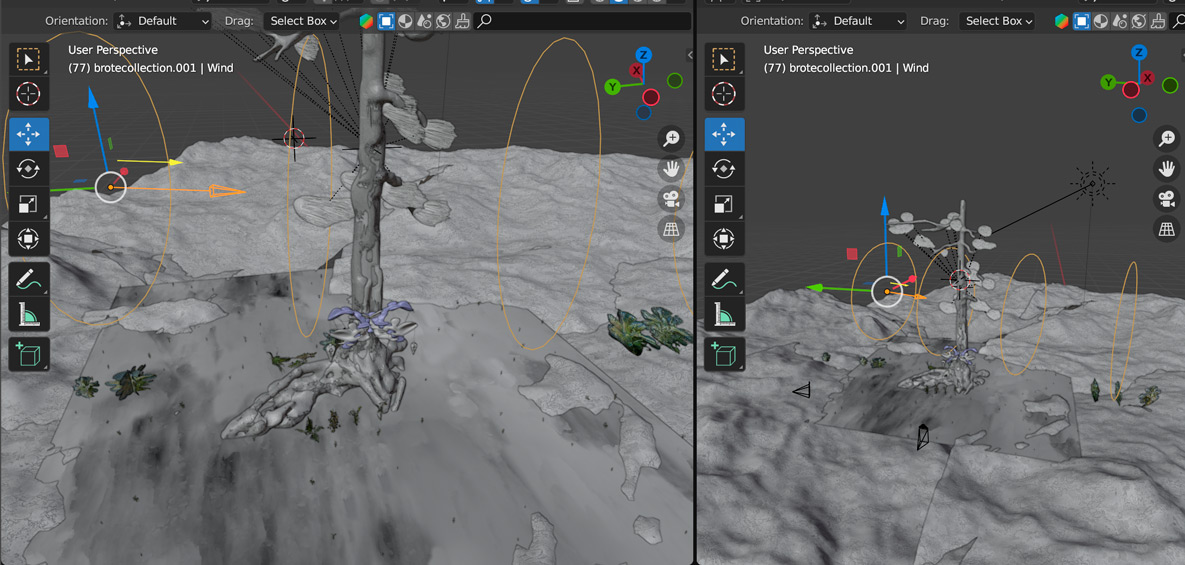Toggle the blue square header icon in left viewport

click(x=386, y=21)
